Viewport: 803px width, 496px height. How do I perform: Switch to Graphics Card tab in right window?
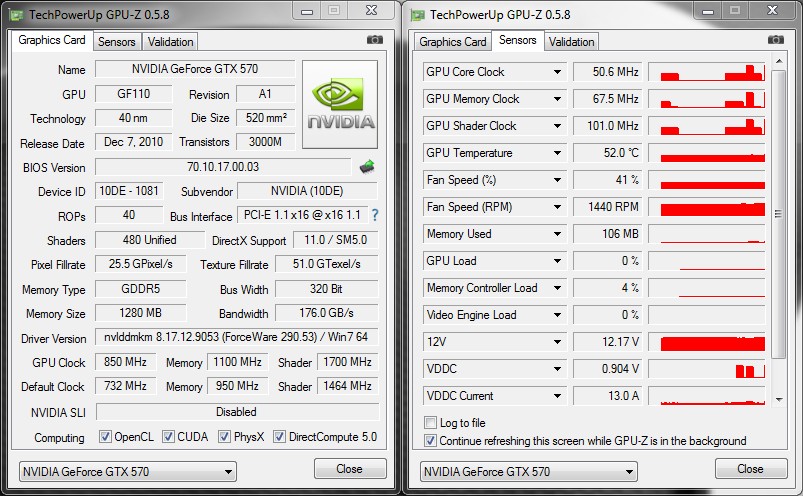pyautogui.click(x=453, y=41)
